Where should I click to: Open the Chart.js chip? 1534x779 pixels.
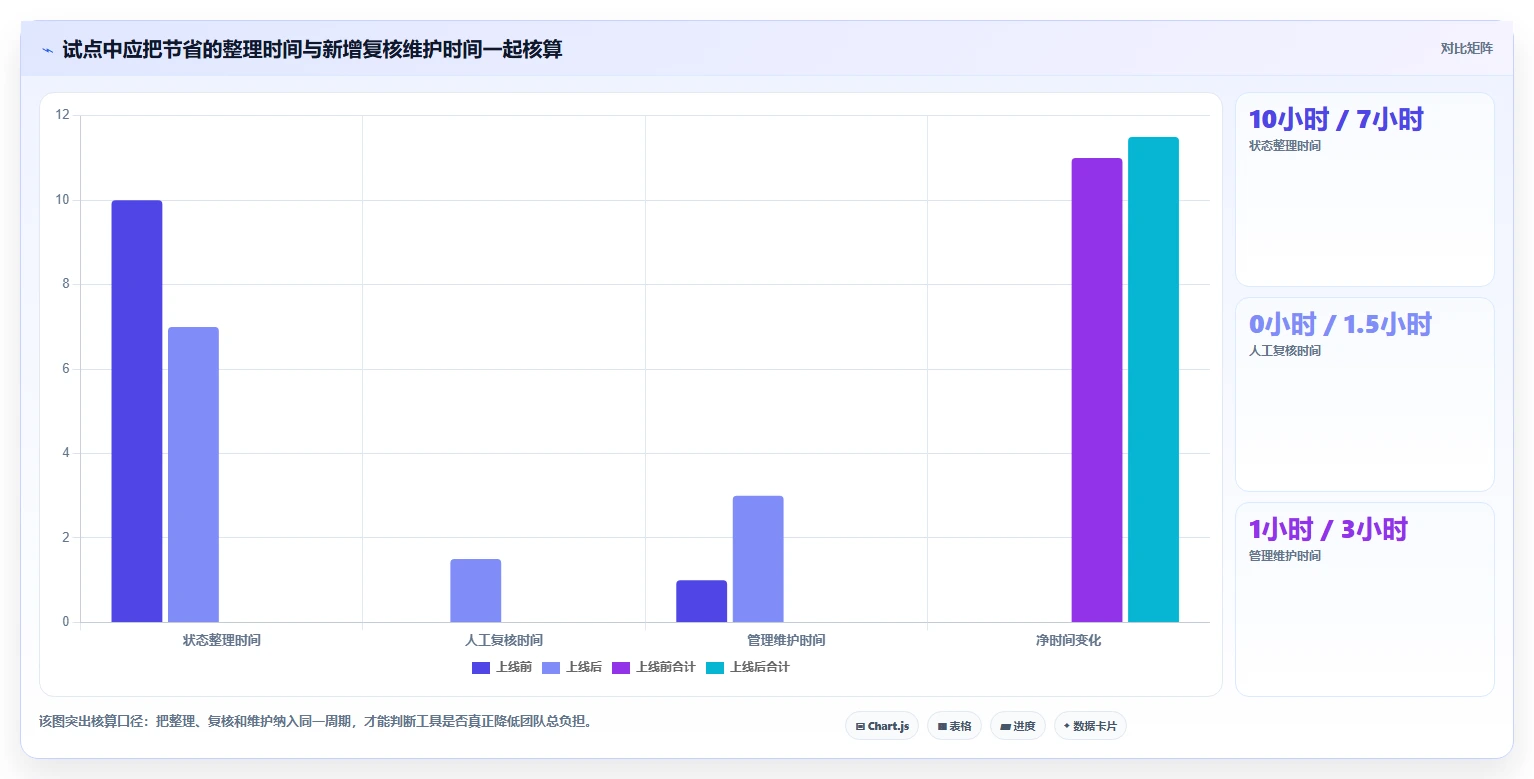pyautogui.click(x=882, y=726)
